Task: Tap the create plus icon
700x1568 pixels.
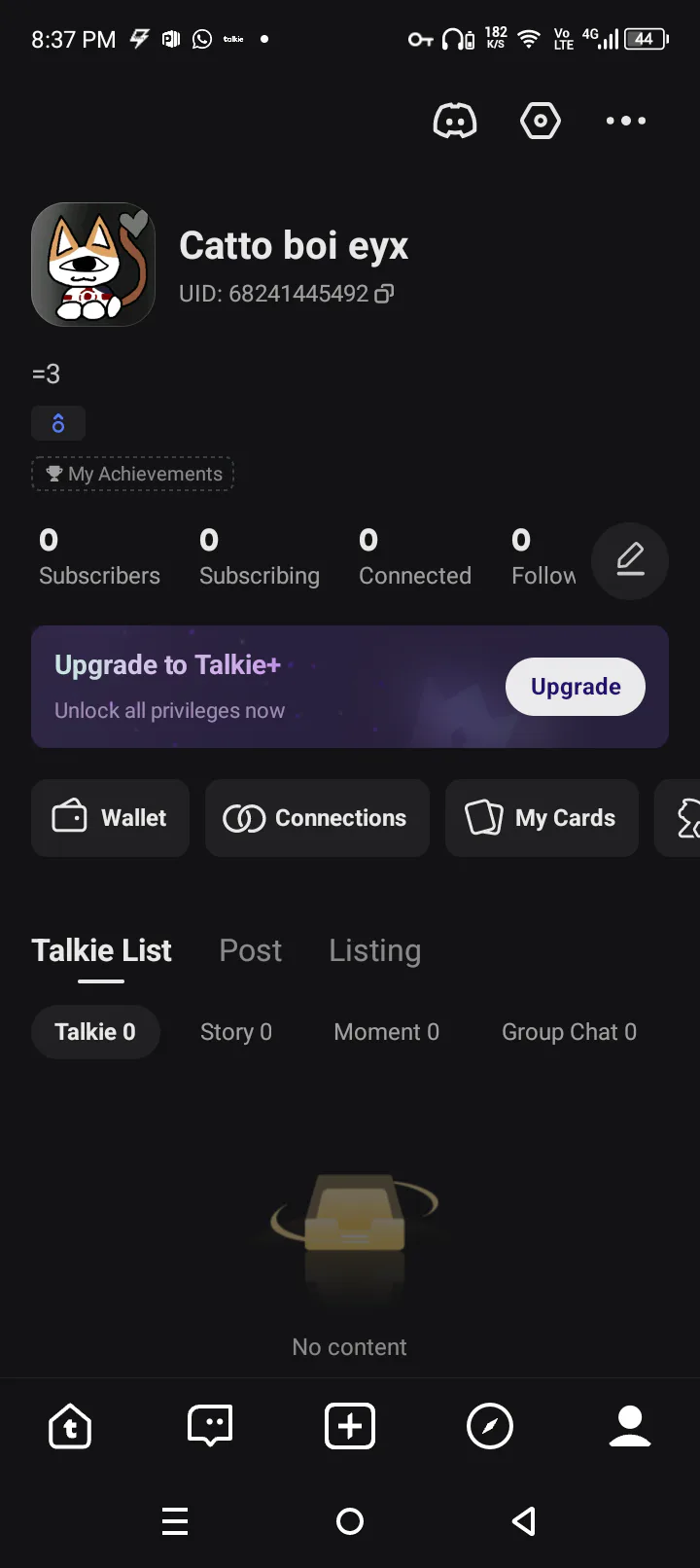Action: pos(350,1427)
